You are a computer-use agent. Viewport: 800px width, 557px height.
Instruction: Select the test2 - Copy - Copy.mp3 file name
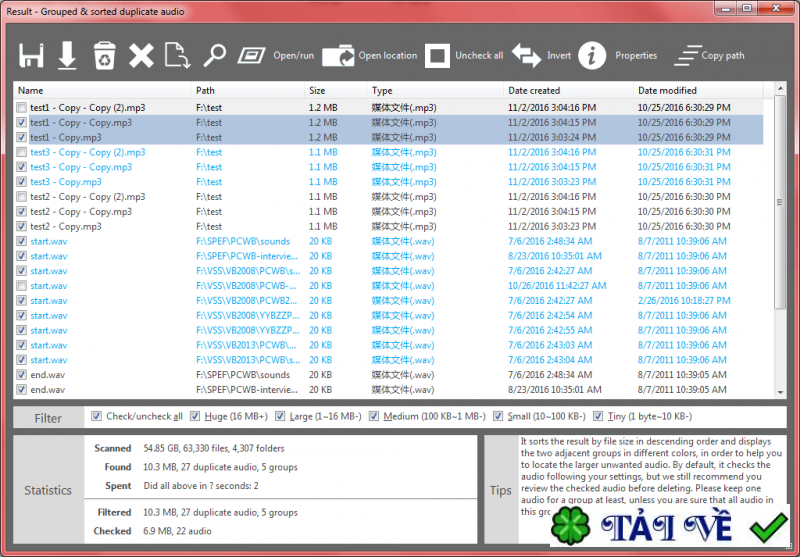[x=81, y=211]
